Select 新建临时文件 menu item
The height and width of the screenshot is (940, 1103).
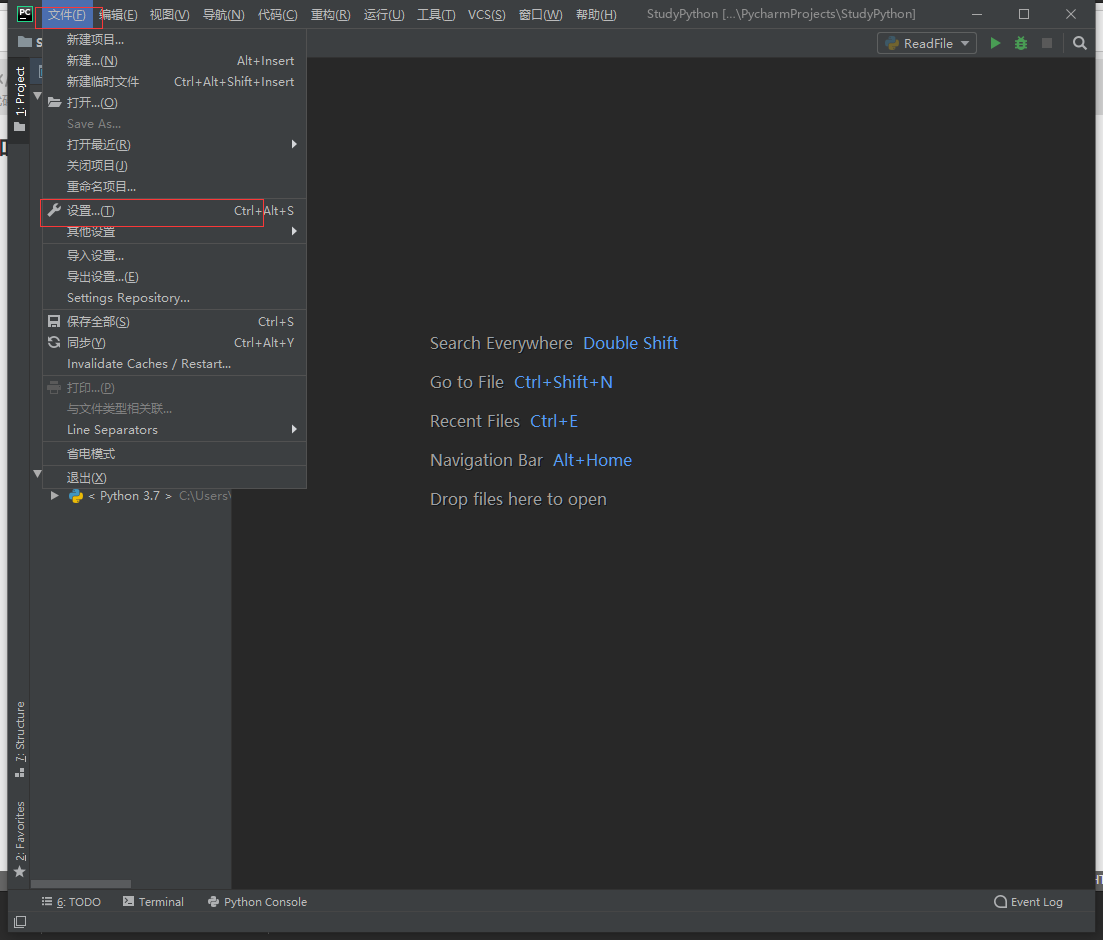pos(174,82)
